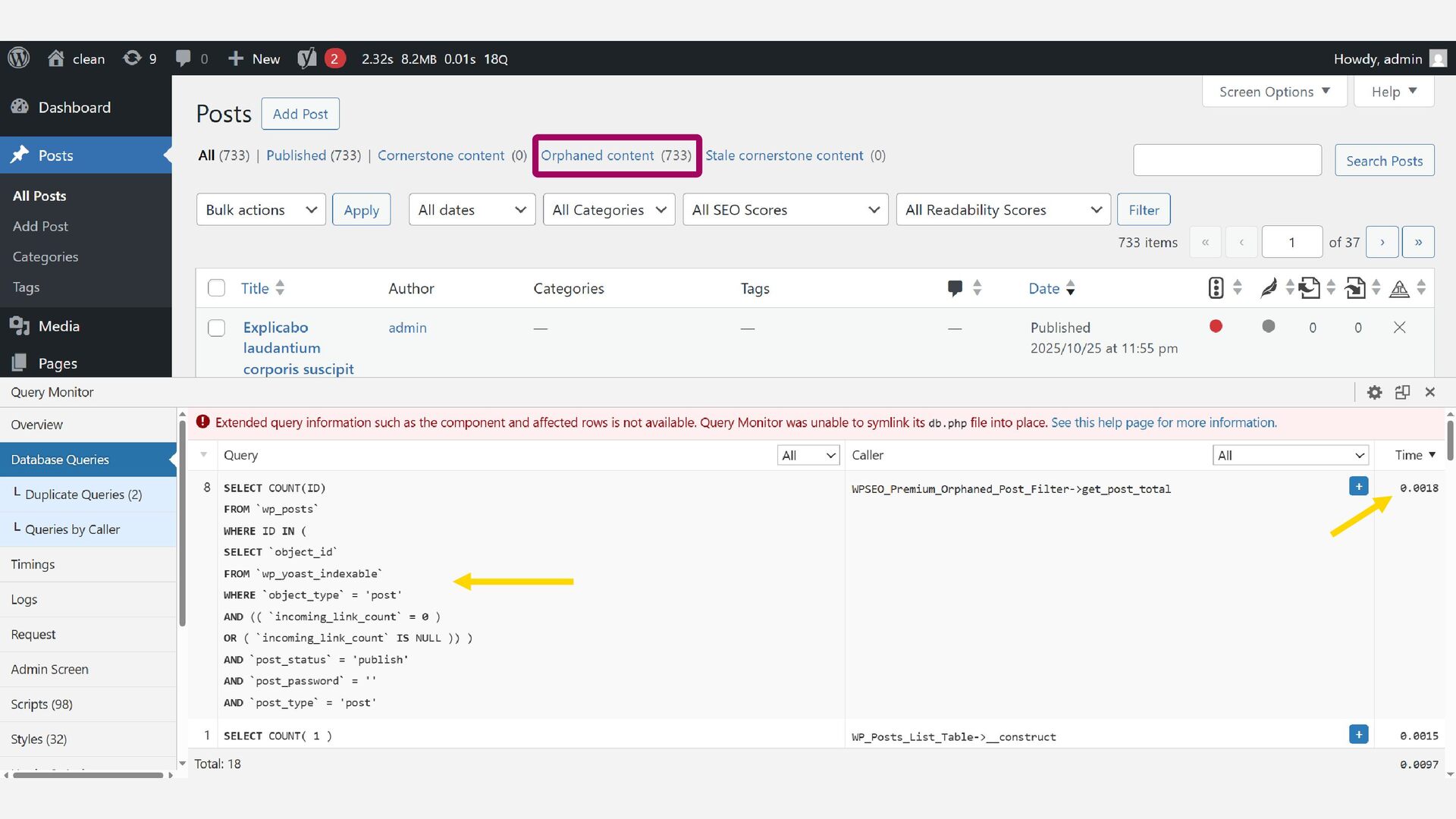Toggle Query Monitor panel position icon
Viewport: 1456px width, 819px height.
(1402, 392)
